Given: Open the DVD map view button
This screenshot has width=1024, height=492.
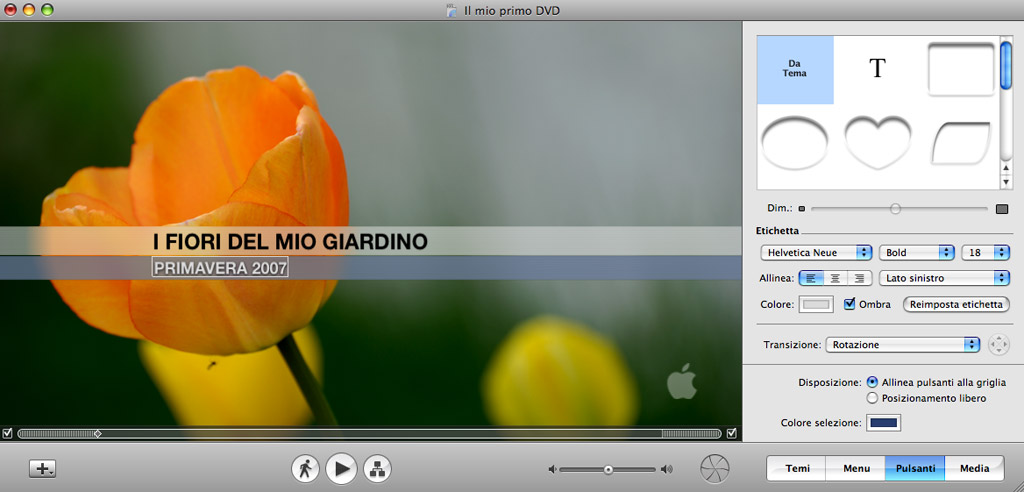Looking at the screenshot, I should (377, 468).
